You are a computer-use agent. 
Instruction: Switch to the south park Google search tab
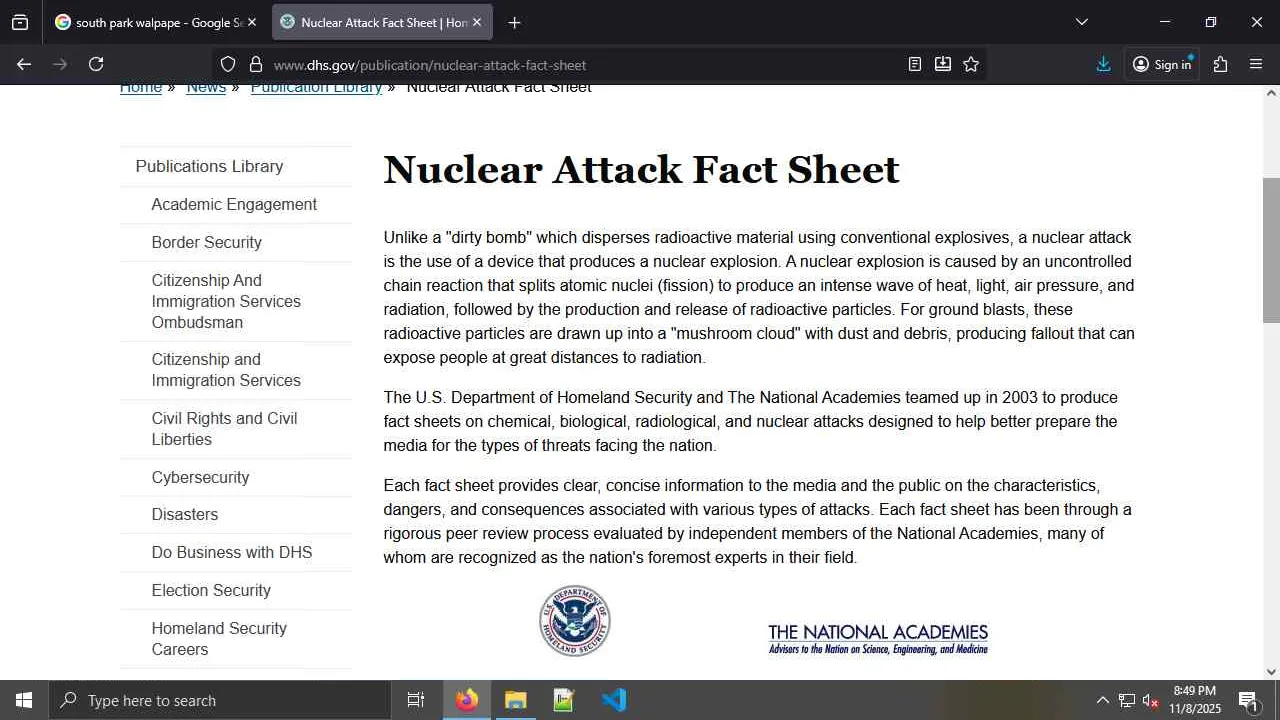[x=156, y=22]
